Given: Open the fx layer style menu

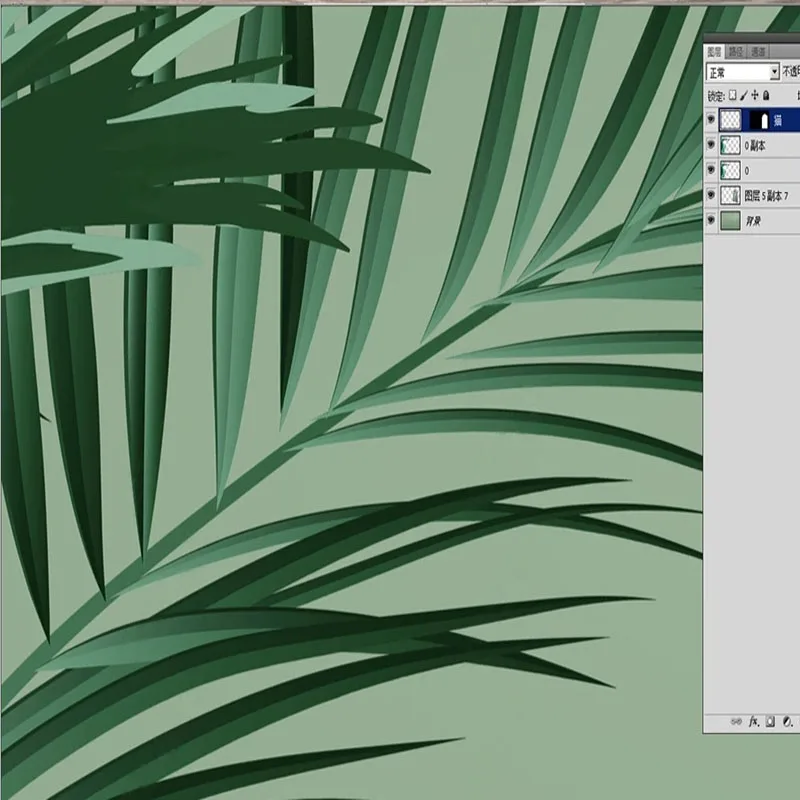Looking at the screenshot, I should (754, 721).
